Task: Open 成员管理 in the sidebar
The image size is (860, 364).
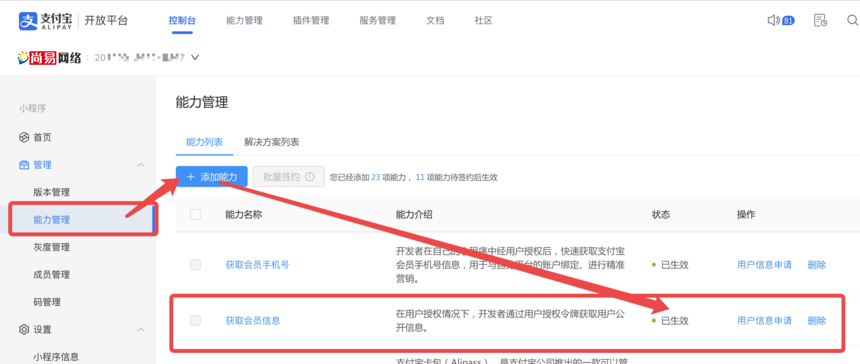Action: 52,275
